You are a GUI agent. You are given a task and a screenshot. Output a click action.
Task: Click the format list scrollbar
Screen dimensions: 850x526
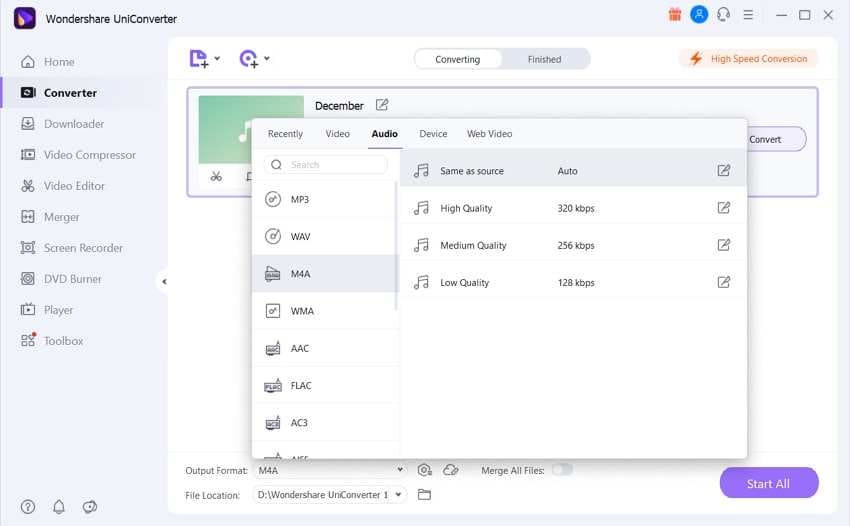click(x=396, y=247)
